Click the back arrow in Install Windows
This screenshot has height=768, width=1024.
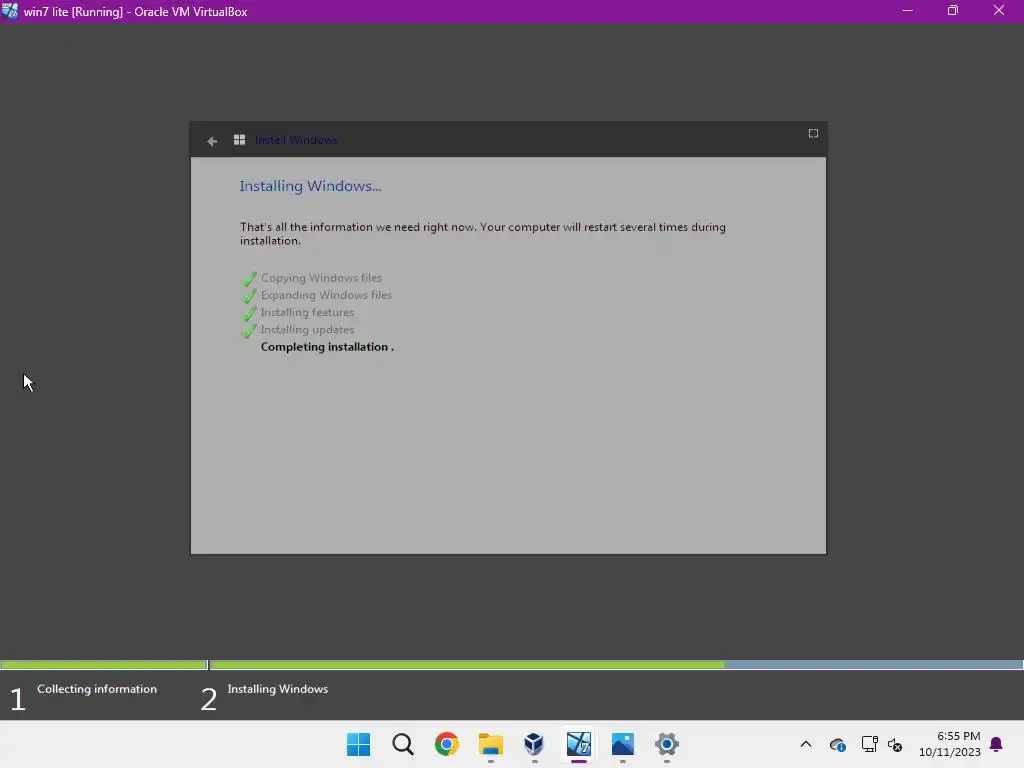click(x=212, y=141)
